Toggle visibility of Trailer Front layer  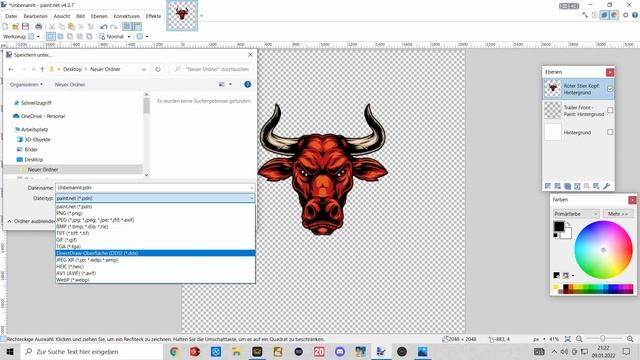(610, 110)
